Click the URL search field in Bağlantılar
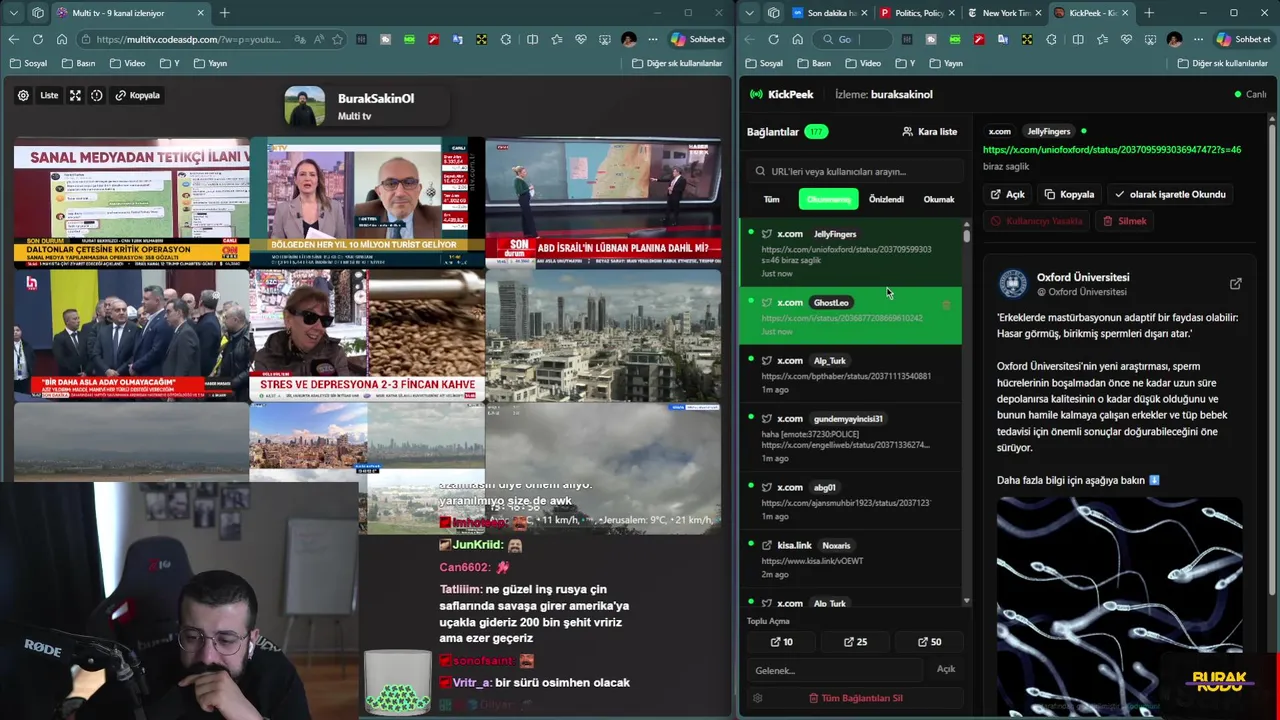This screenshot has height=720, width=1280. coord(854,171)
